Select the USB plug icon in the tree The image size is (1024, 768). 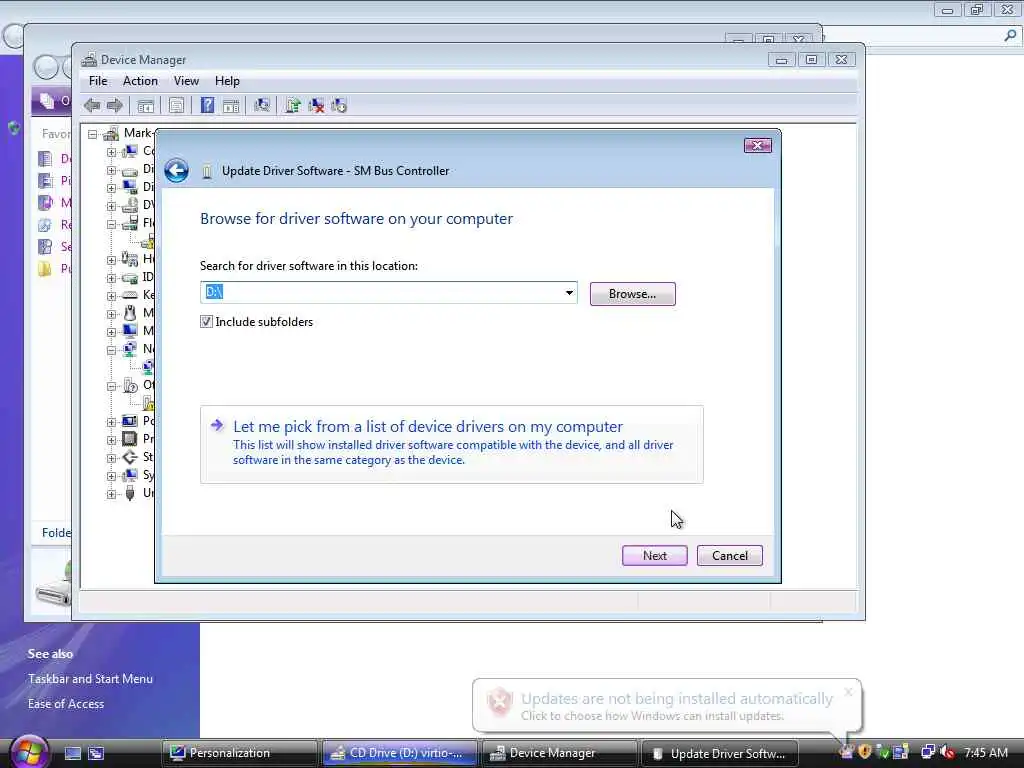pyautogui.click(x=130, y=493)
